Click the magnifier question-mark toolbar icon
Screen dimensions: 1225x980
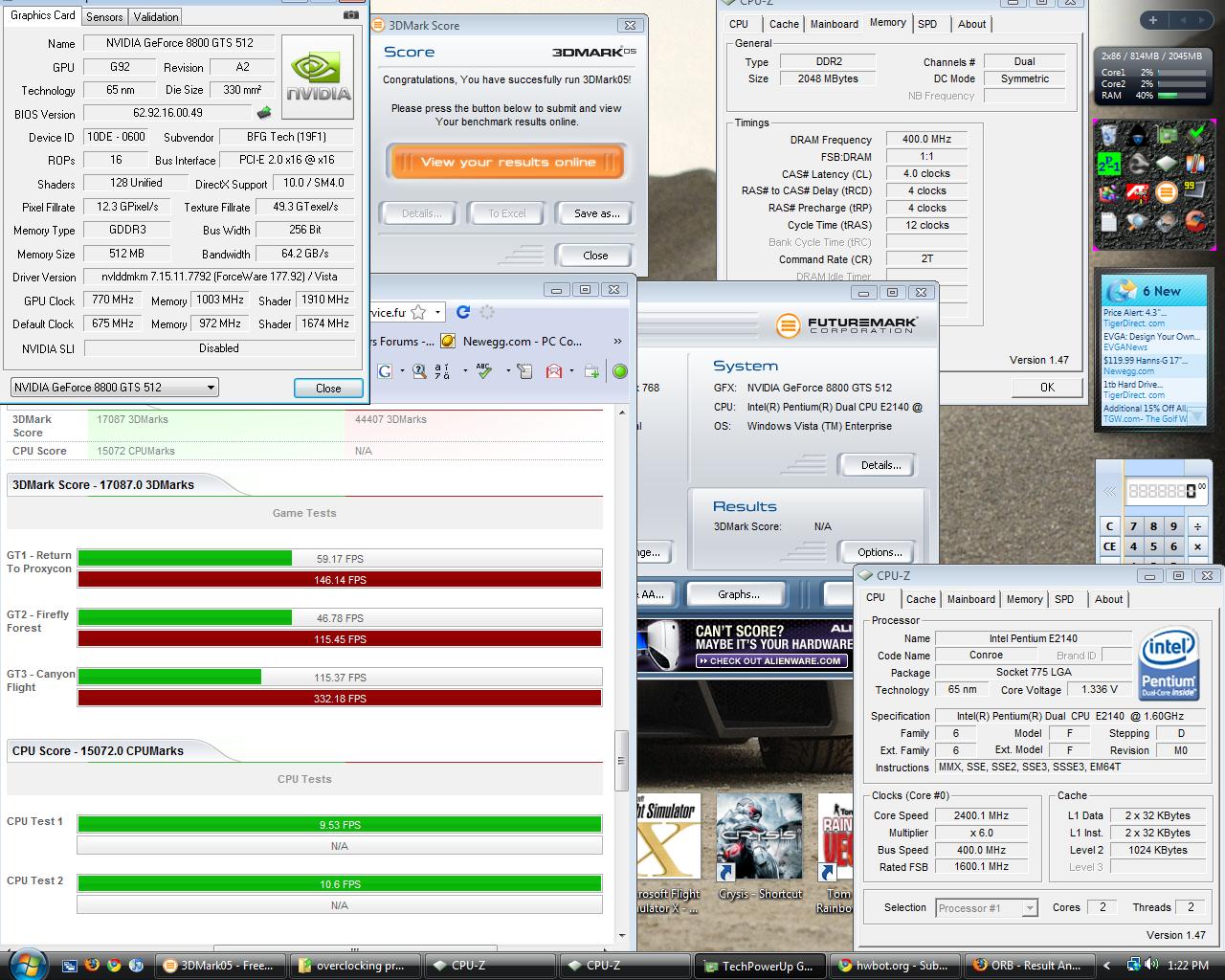(419, 371)
